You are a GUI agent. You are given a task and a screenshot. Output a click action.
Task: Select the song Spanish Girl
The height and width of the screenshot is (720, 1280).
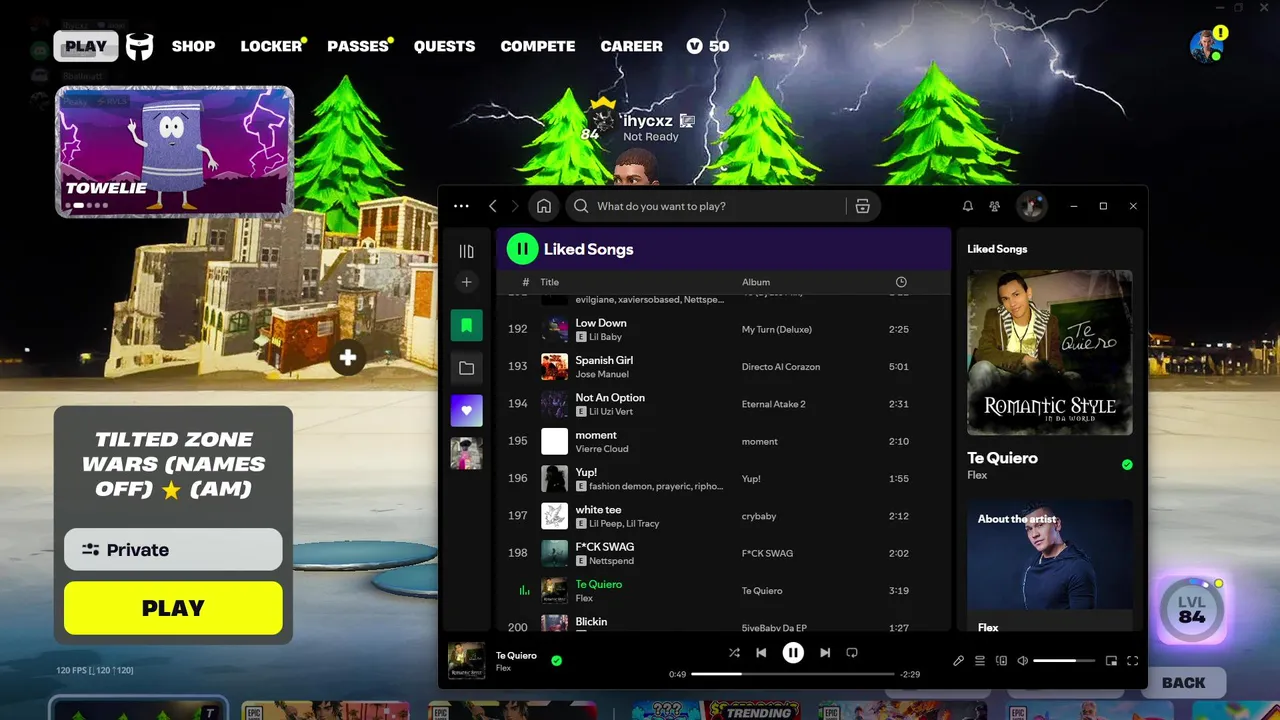(604, 360)
